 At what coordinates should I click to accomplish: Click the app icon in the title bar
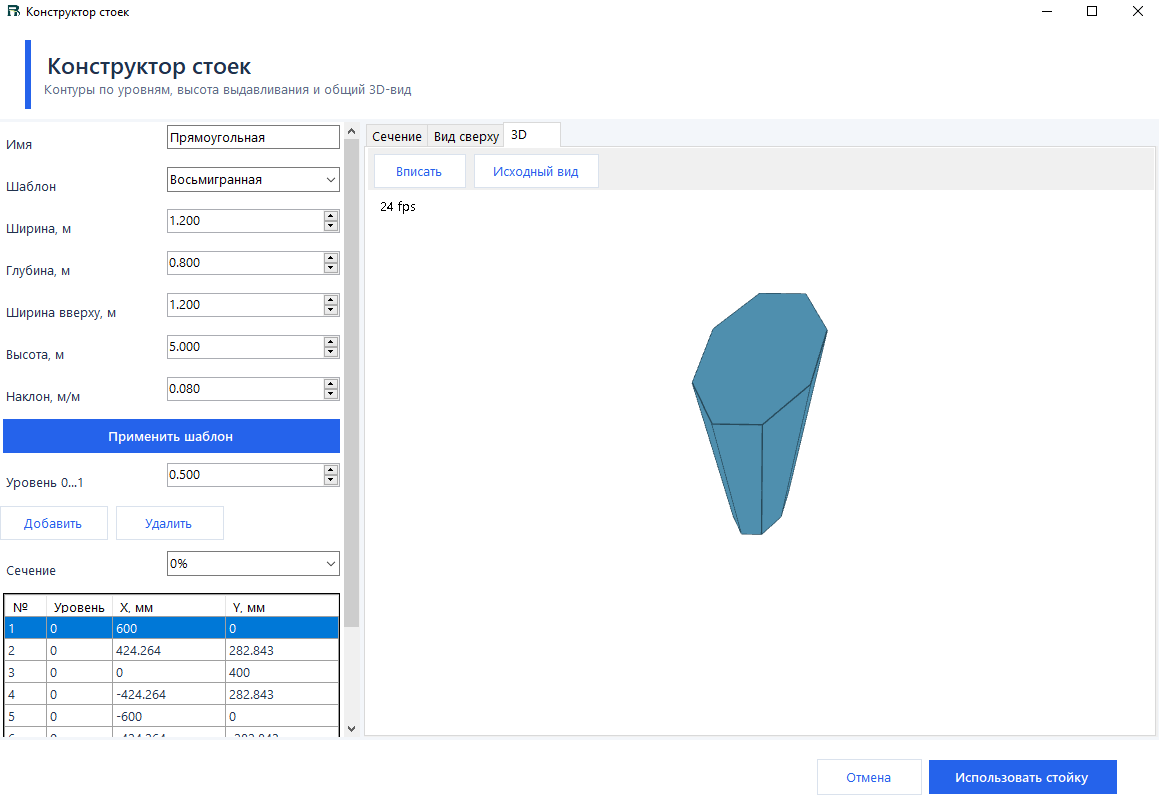point(13,12)
